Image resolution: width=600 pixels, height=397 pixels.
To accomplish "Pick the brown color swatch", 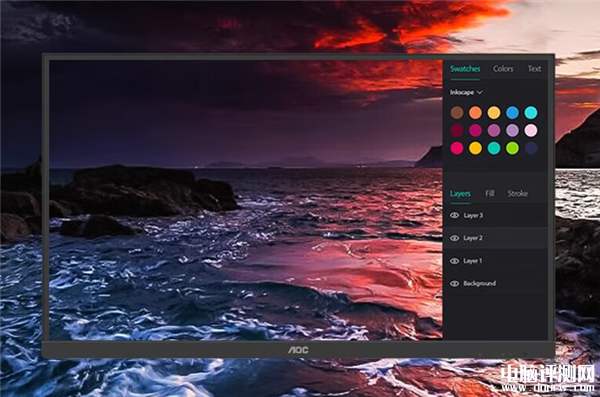I will (457, 113).
